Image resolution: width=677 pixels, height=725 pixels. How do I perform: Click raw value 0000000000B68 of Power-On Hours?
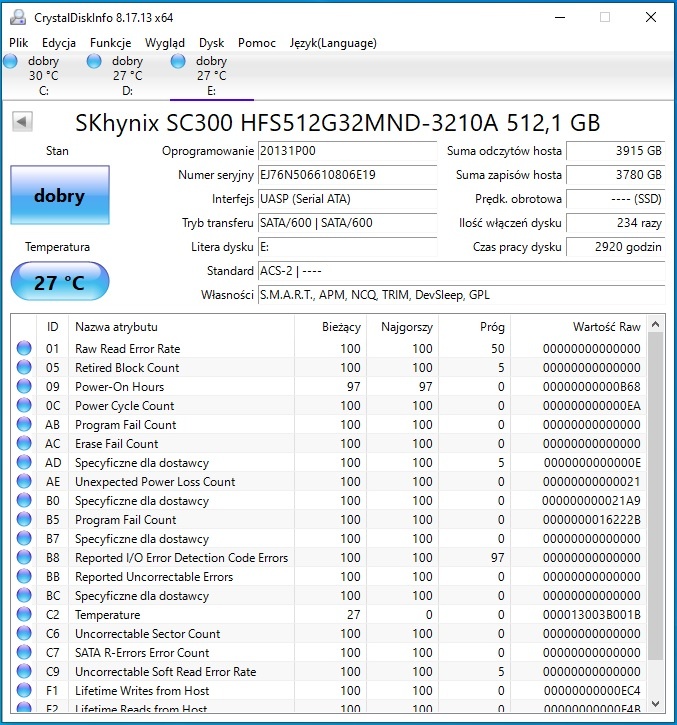pos(591,387)
